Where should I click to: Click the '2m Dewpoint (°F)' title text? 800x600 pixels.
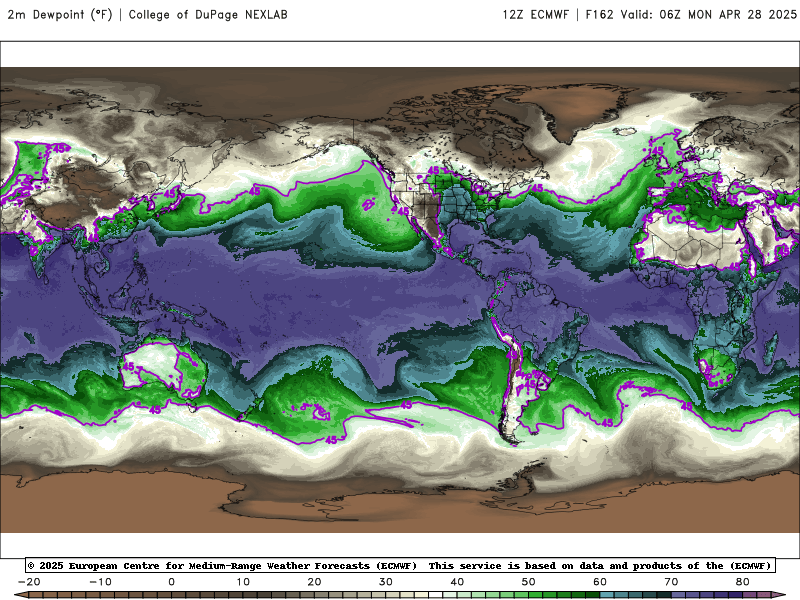pyautogui.click(x=60, y=14)
